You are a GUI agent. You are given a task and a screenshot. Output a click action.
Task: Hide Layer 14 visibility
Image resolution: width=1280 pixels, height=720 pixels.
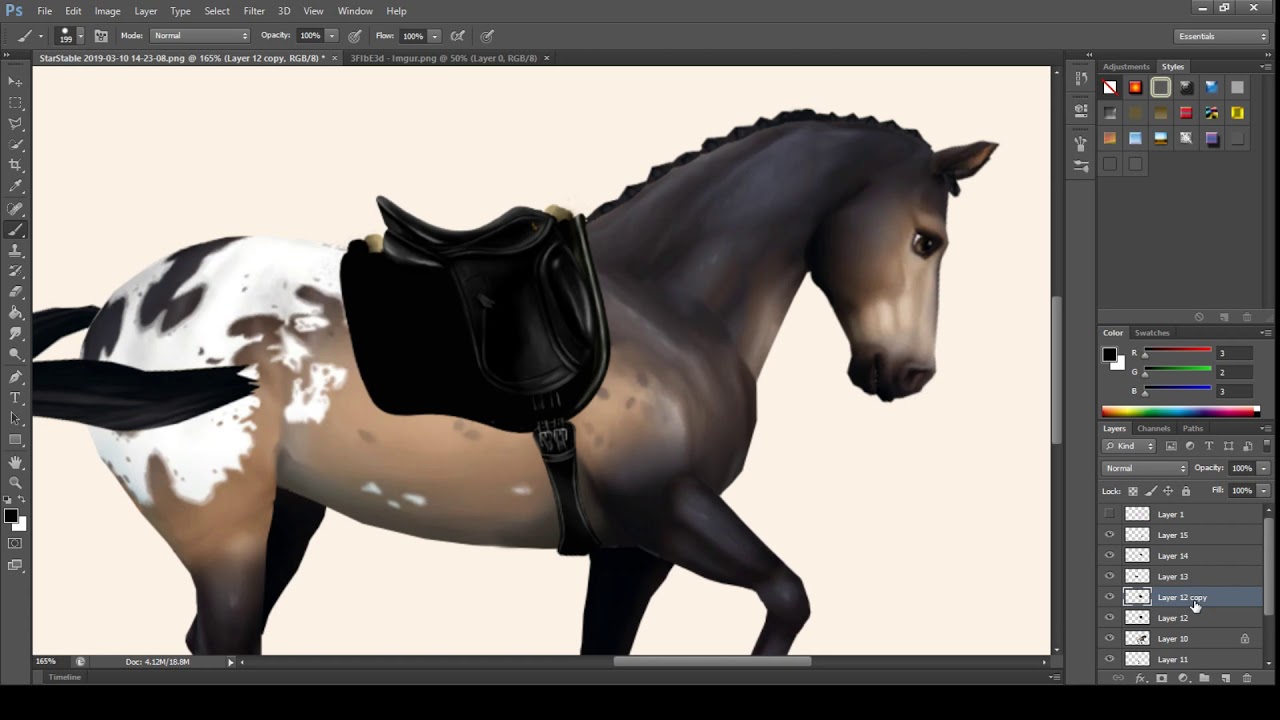(x=1109, y=556)
